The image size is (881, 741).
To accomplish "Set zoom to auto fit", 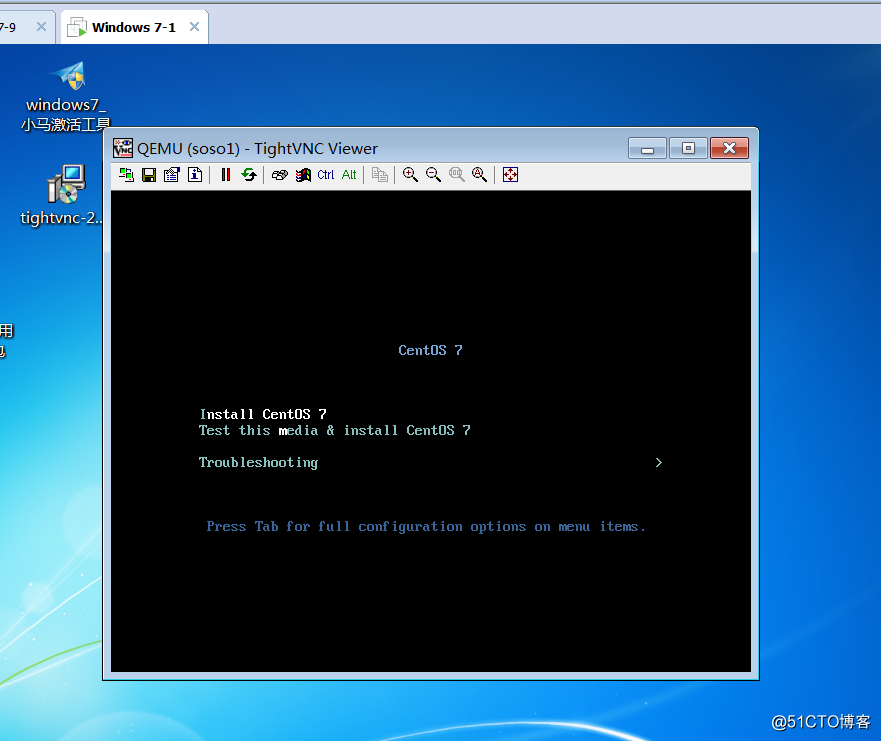I will pos(479,175).
